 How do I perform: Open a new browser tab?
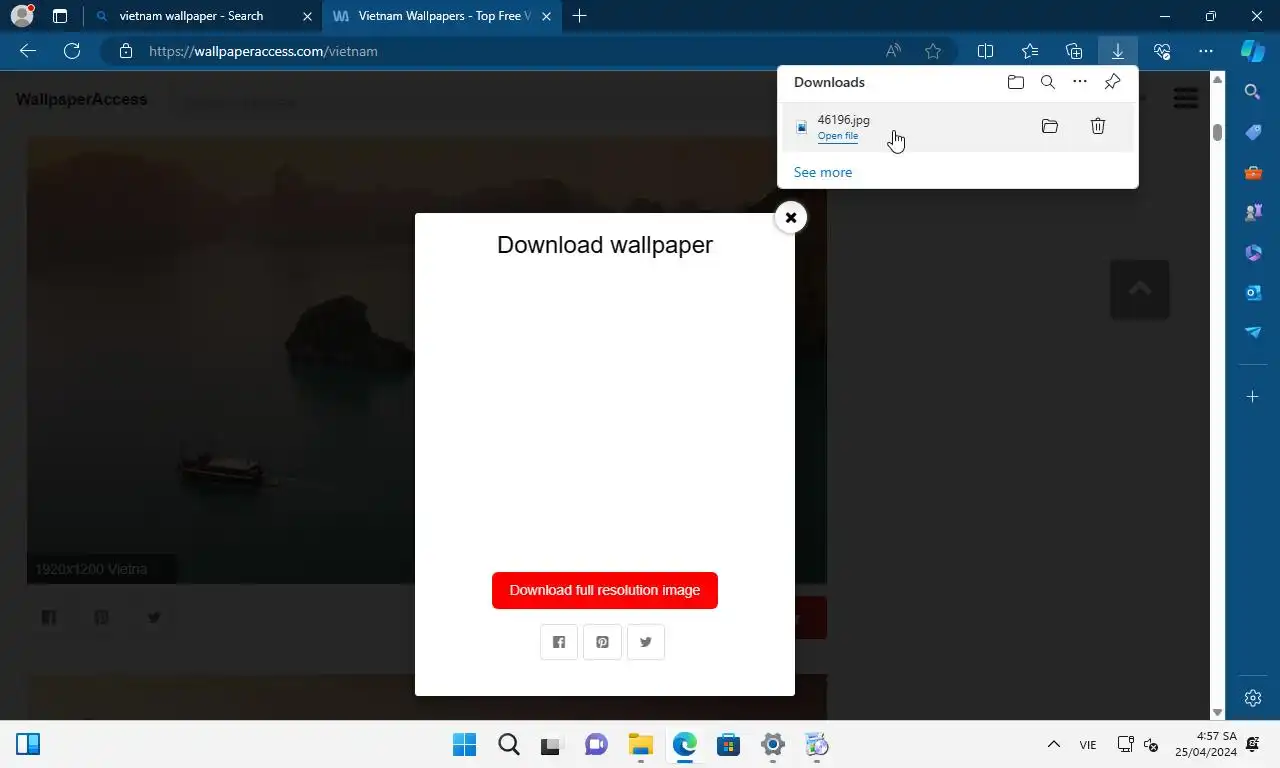pos(579,16)
